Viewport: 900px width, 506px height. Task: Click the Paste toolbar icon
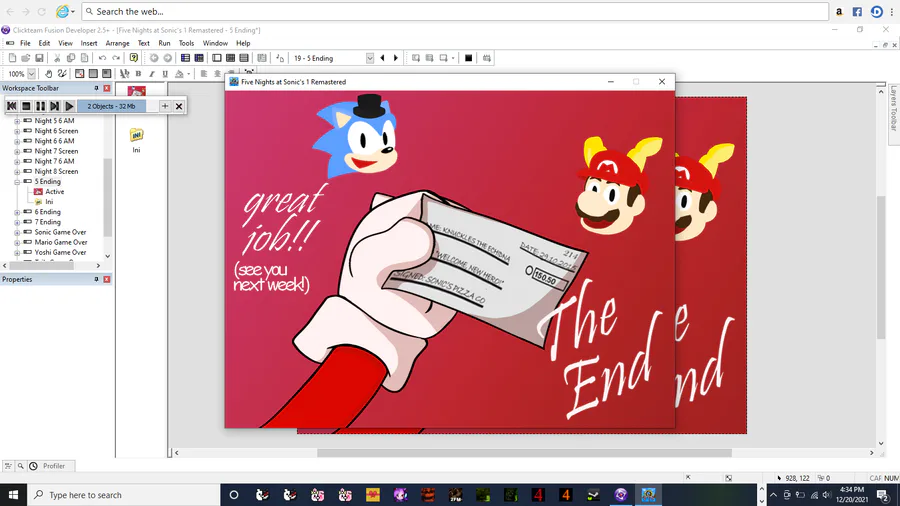84,58
